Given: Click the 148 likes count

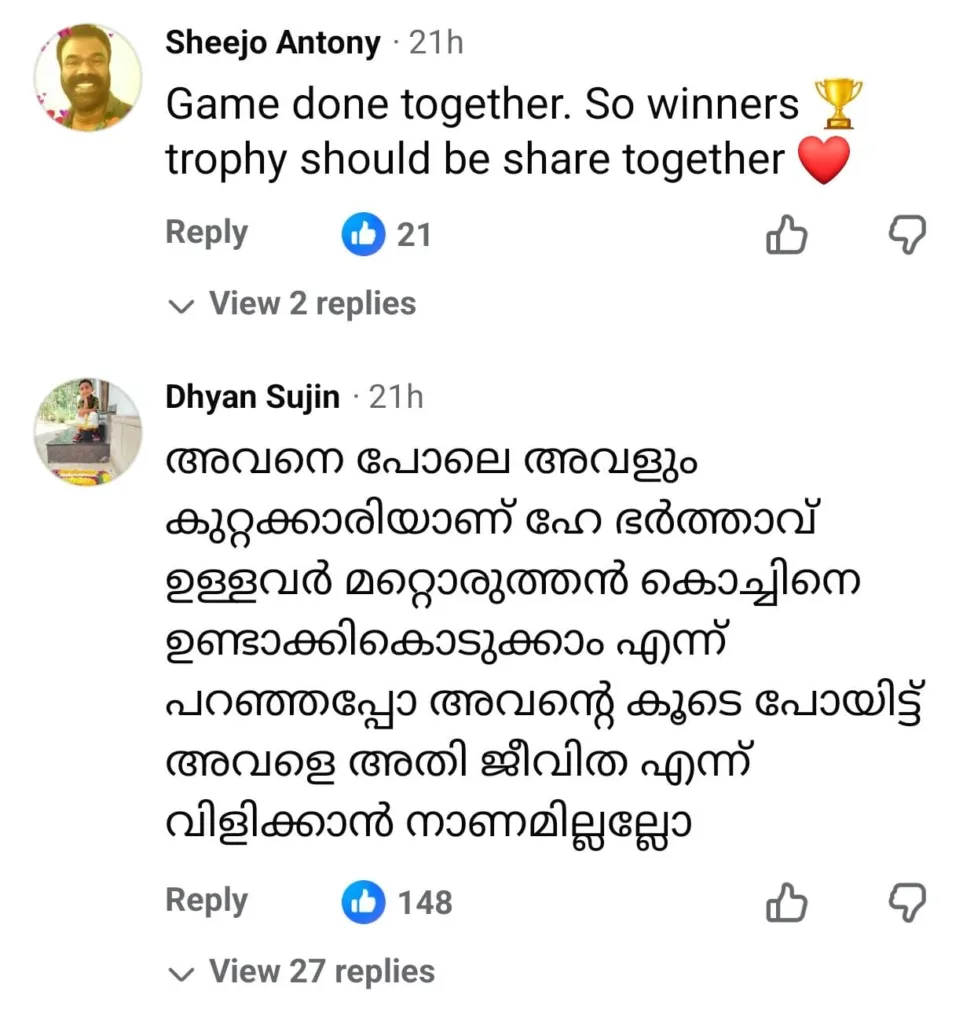Looking at the screenshot, I should click(x=425, y=903).
